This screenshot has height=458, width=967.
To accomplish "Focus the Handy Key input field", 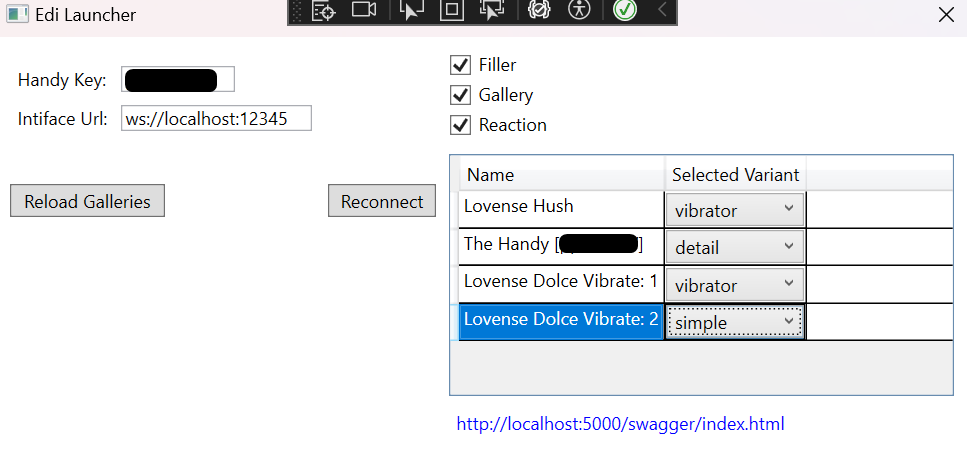I will coord(178,80).
